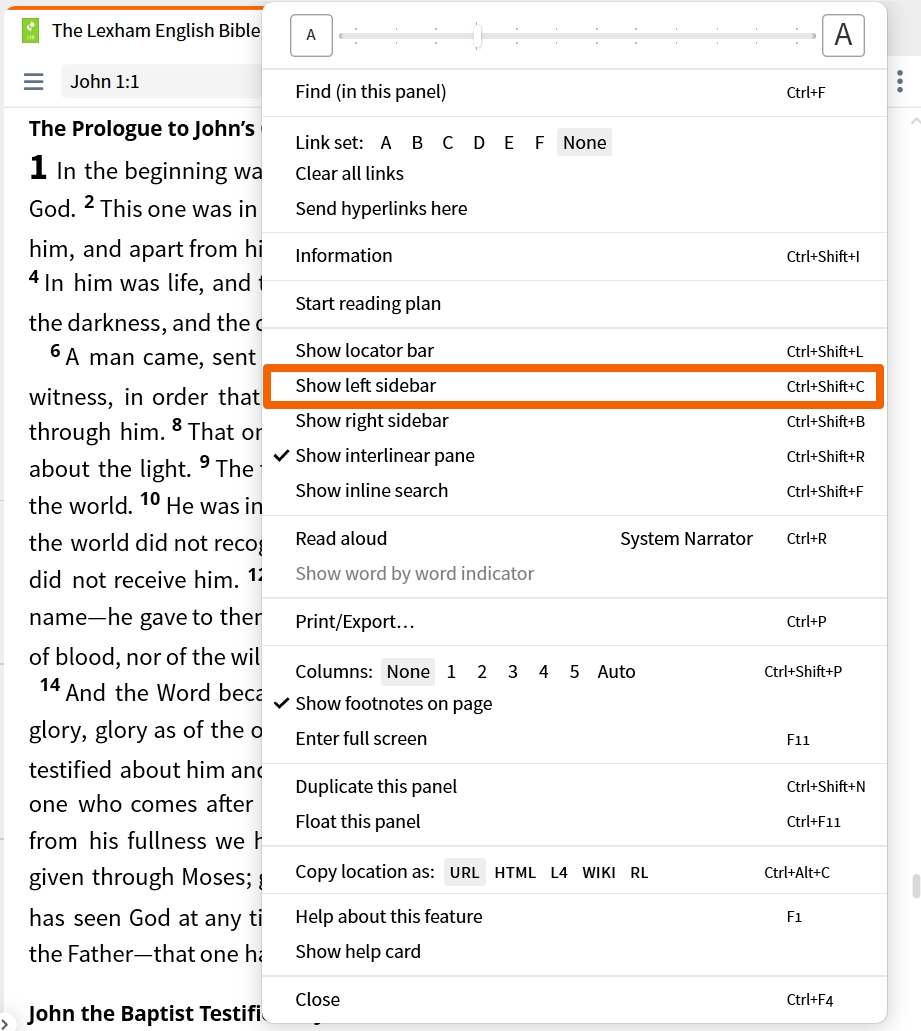
Task: Click the Lexham English Bible resource icon
Action: [30, 30]
